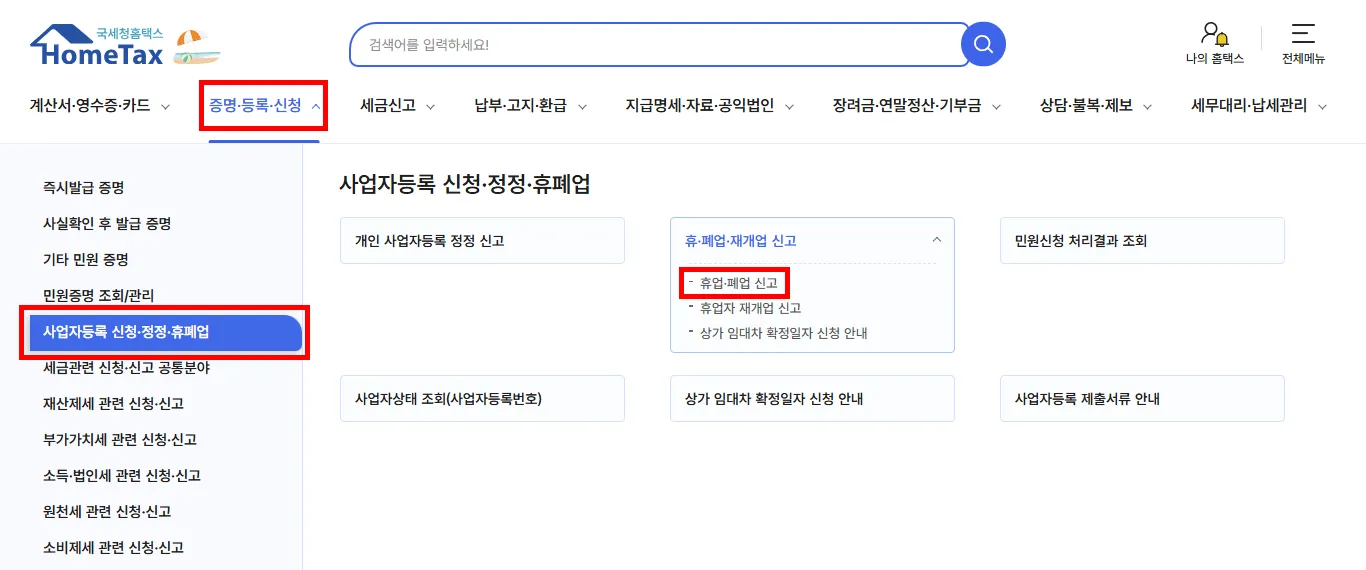
Task: Select 재산제세 관련 신청·신고 in sidebar
Action: coord(113,404)
